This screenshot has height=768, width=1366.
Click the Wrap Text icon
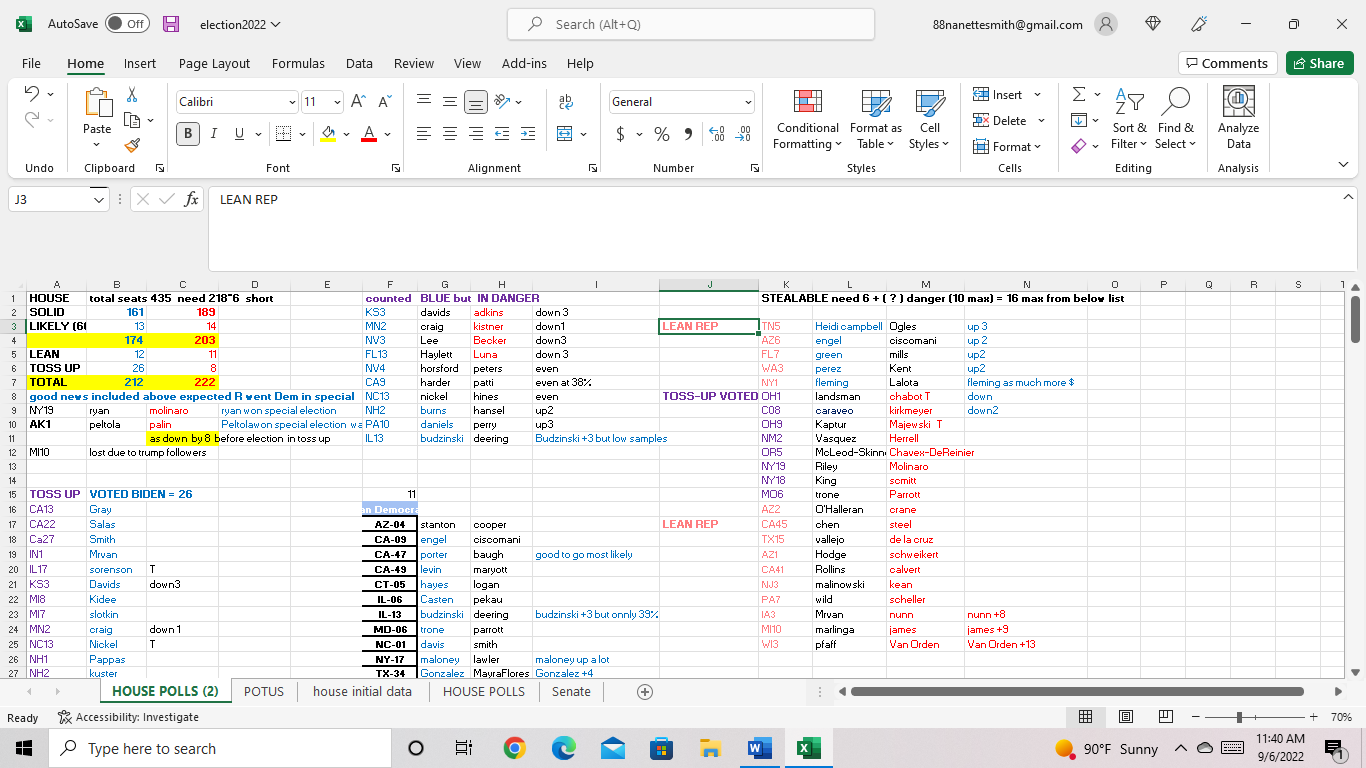(566, 102)
